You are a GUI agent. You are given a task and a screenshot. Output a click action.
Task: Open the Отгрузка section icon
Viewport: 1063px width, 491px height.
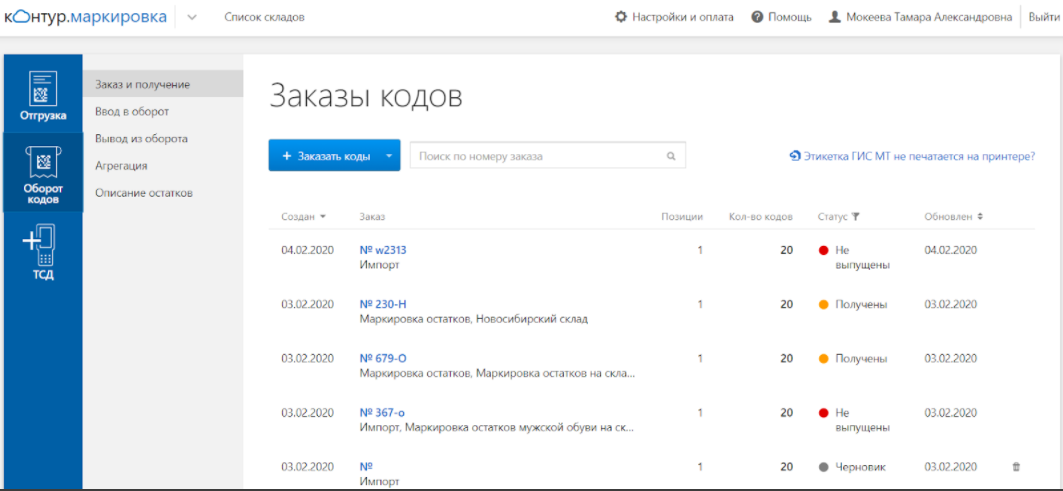(x=43, y=88)
